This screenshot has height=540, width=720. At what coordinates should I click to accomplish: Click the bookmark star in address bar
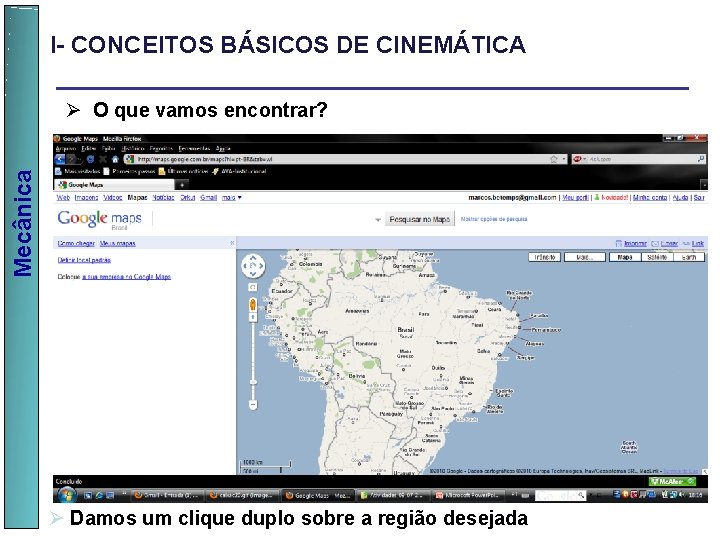[554, 159]
